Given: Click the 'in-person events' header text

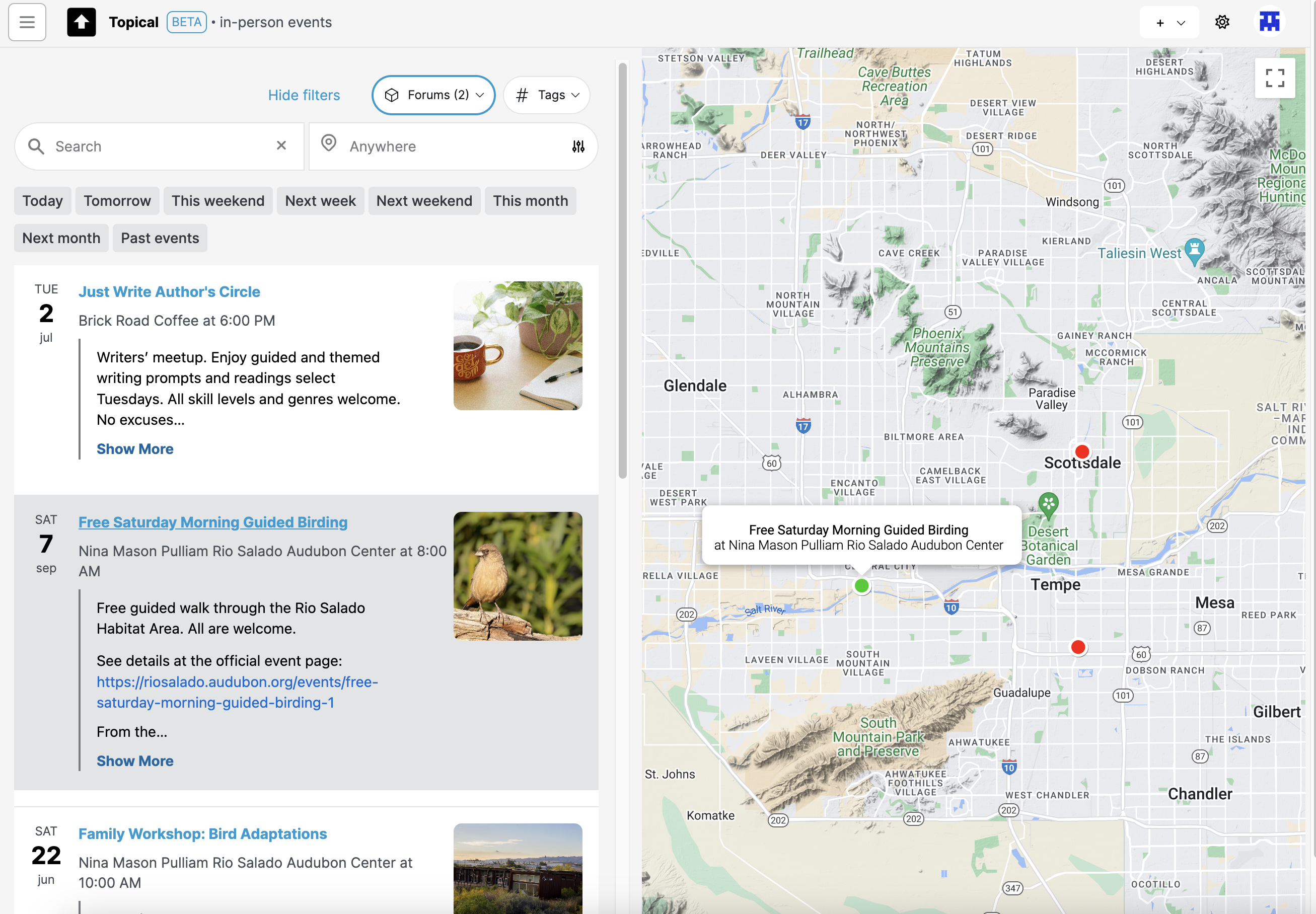Looking at the screenshot, I should pos(275,22).
